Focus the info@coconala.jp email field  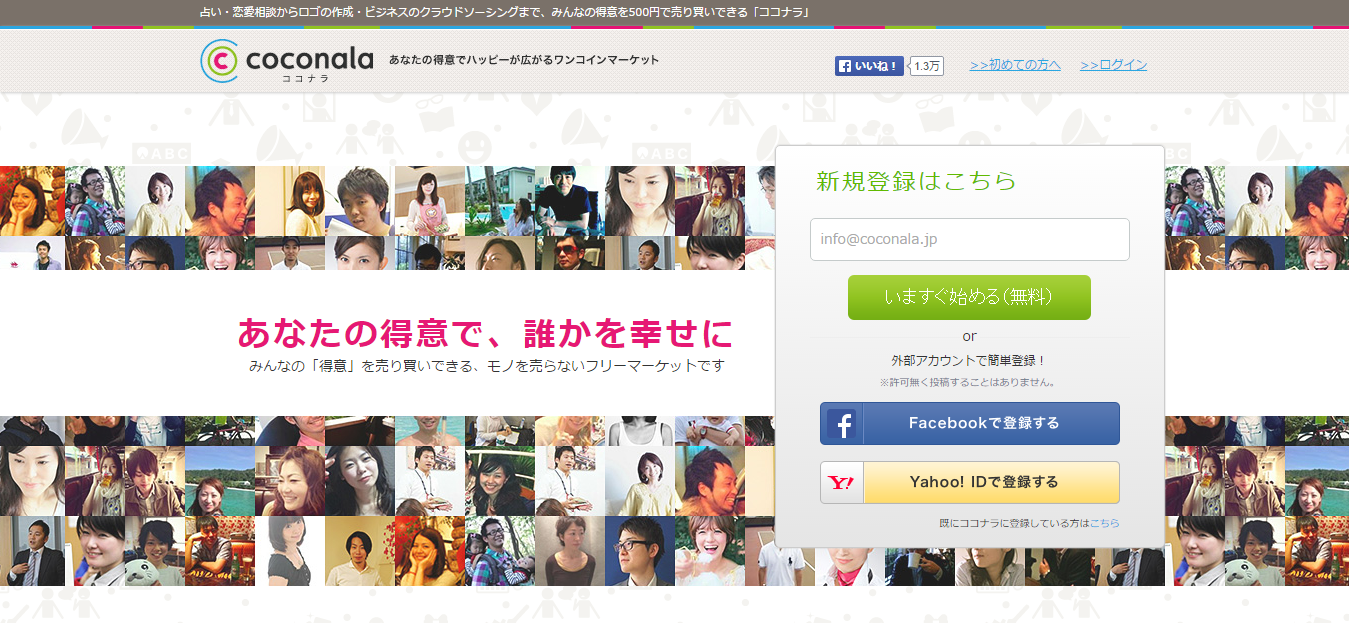(x=969, y=240)
